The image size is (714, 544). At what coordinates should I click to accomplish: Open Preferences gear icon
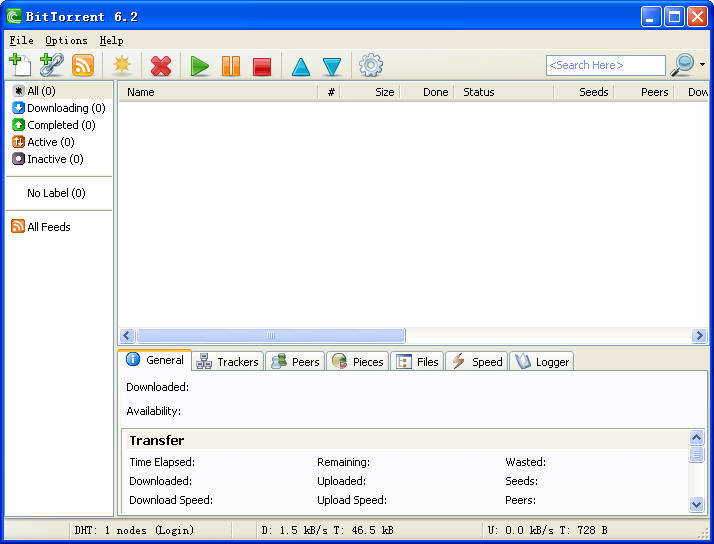coord(371,65)
